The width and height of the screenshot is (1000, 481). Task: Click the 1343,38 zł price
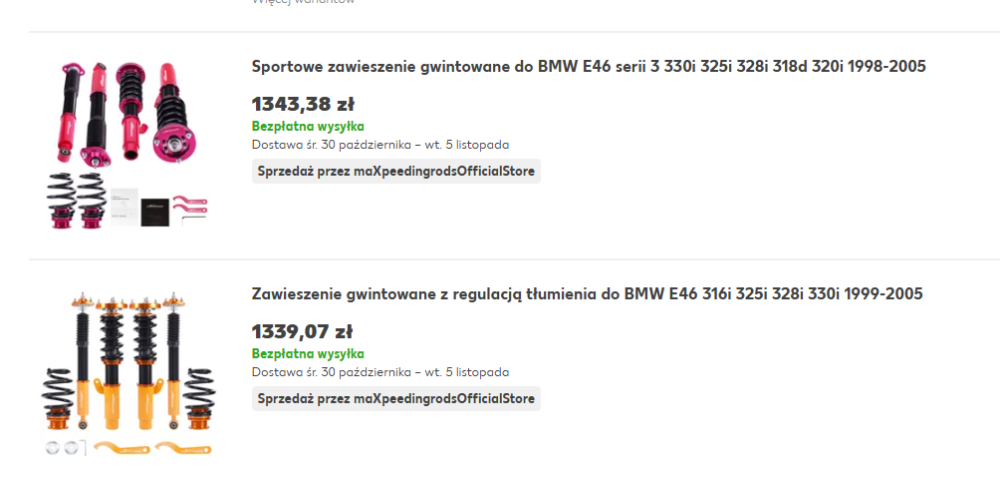pyautogui.click(x=302, y=104)
